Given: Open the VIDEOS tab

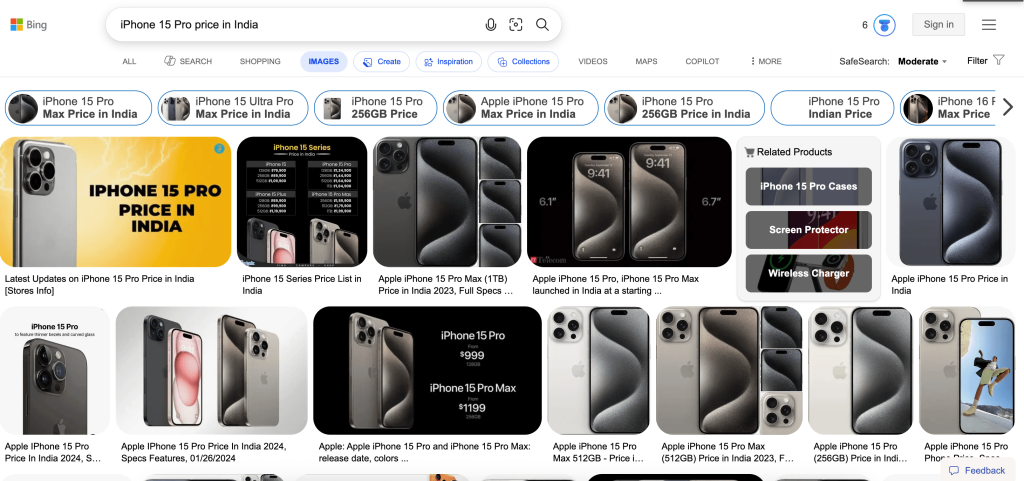Looking at the screenshot, I should click(593, 61).
